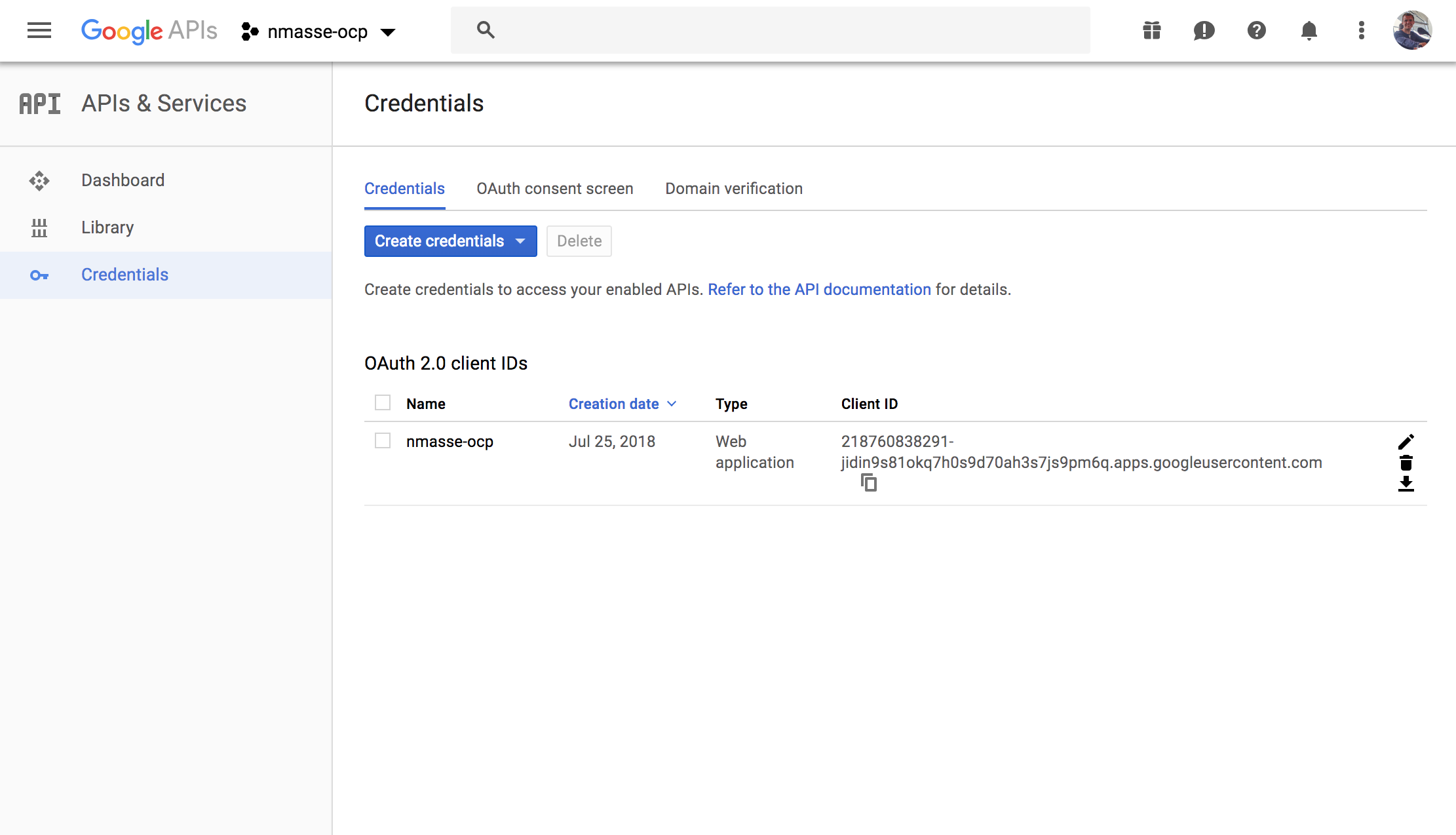Viewport: 1456px width, 835px height.
Task: Tick the select-all checkbox in table header
Action: click(x=383, y=402)
